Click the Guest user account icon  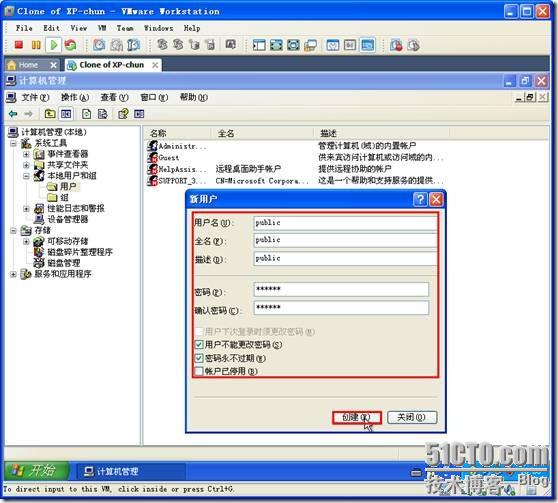[x=153, y=157]
